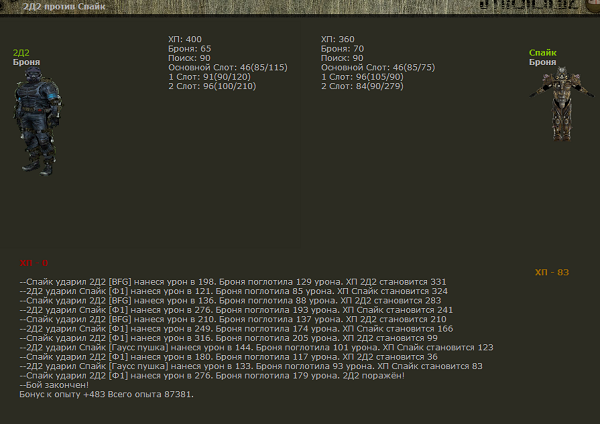Screen dimensions: 600x424
Task: Click the orange ХП - 83 indicator
Action: [x=551, y=272]
